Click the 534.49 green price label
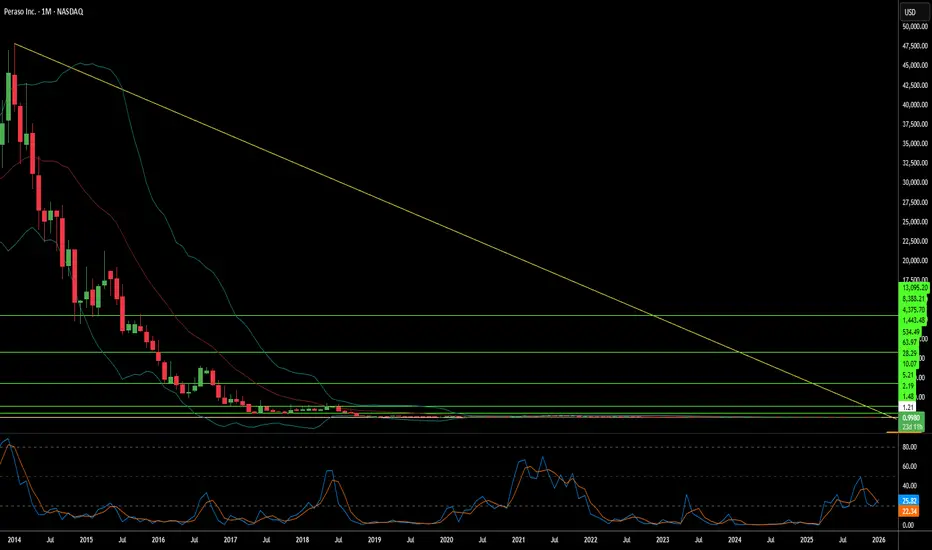 click(x=911, y=332)
